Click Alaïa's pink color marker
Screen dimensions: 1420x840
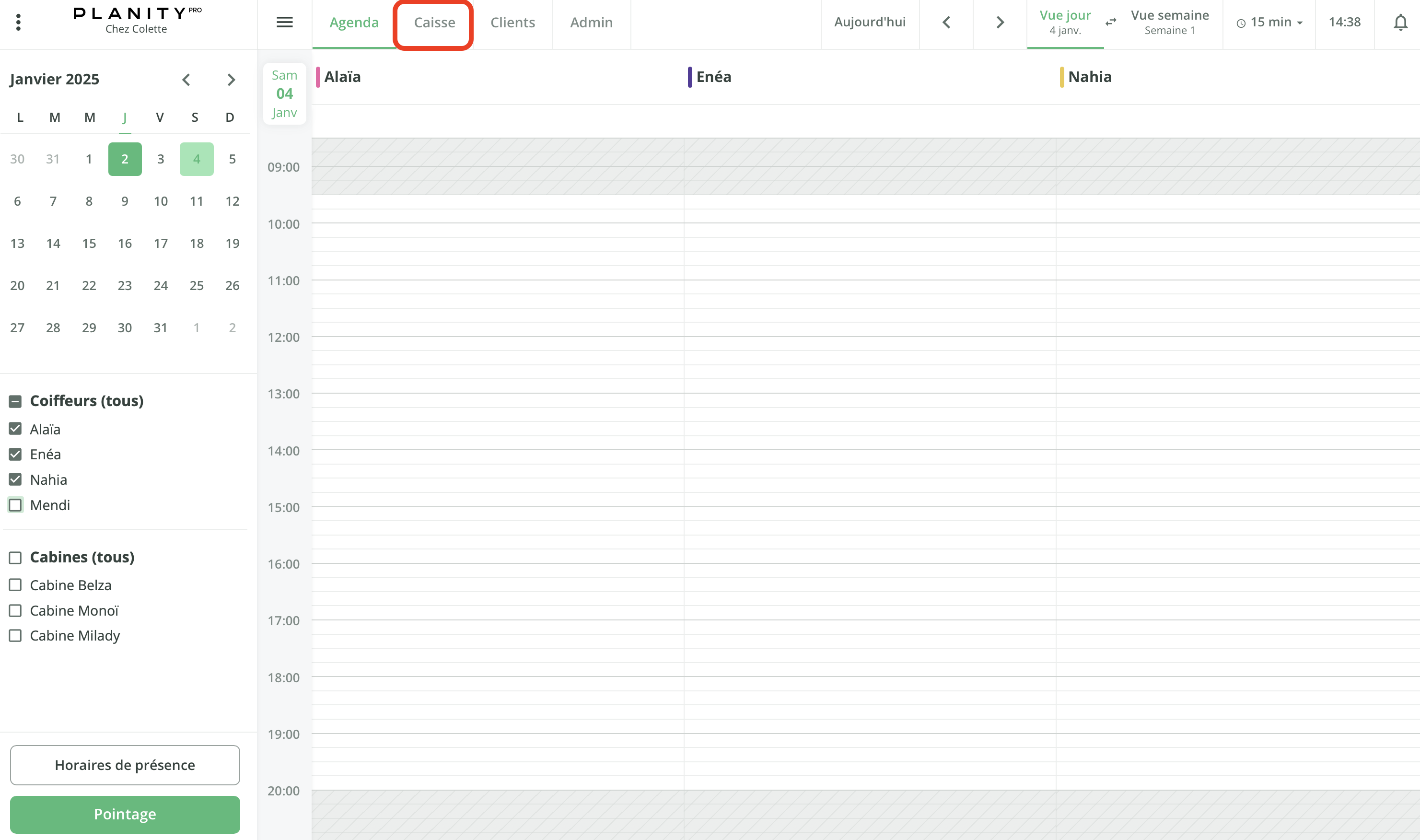pos(318,77)
